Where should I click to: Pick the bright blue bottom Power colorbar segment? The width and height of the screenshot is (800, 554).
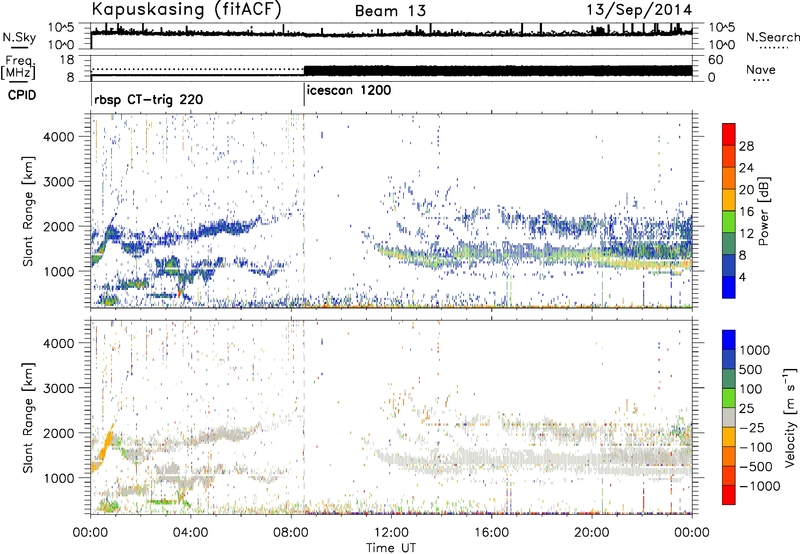729,287
